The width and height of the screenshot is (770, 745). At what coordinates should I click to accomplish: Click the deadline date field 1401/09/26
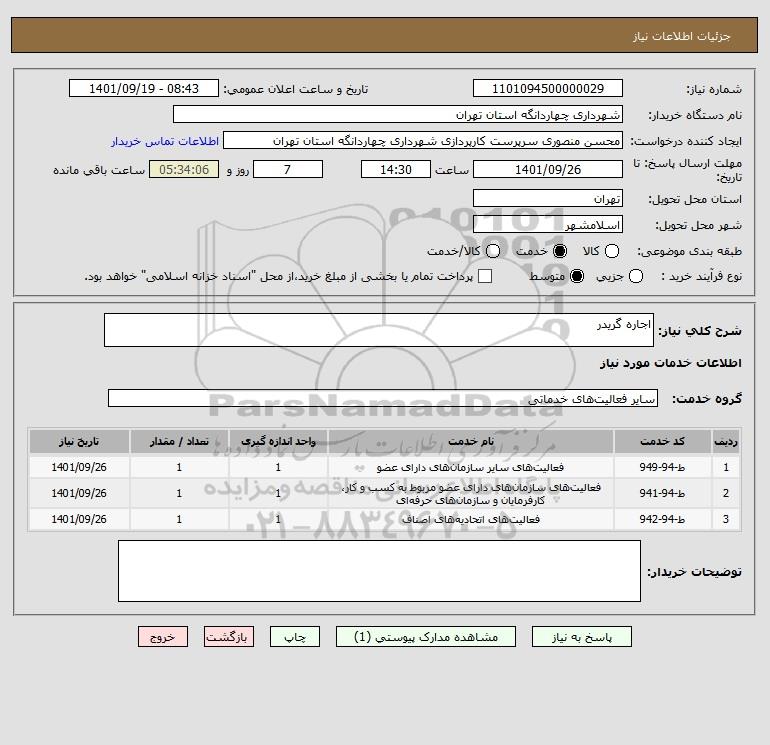click(x=548, y=169)
